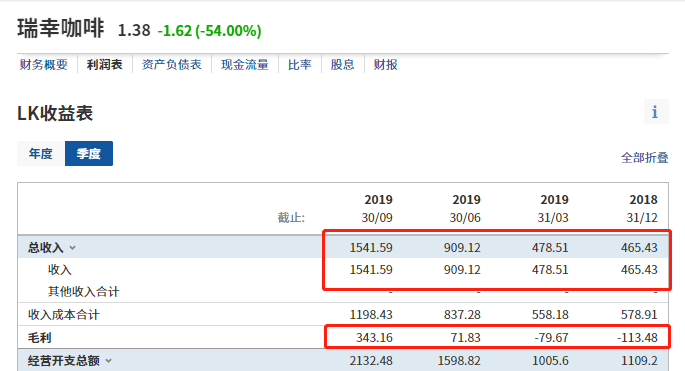Viewport: 685px width, 371px height.
Task: Click the 2019 30/09 column header
Action: 377,208
